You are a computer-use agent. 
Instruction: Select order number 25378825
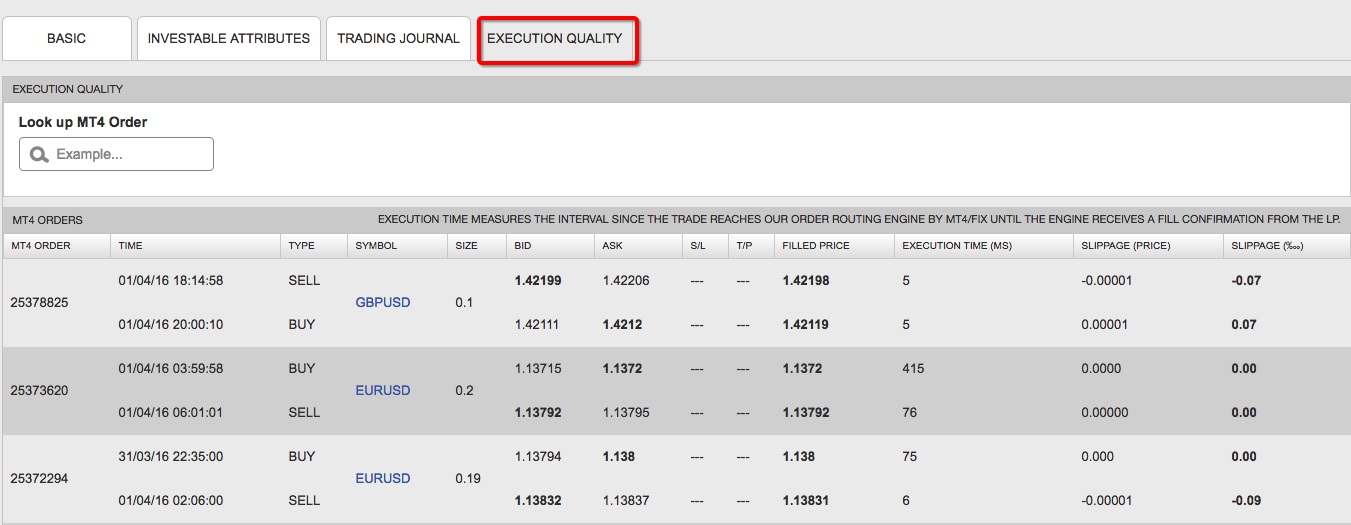40,302
